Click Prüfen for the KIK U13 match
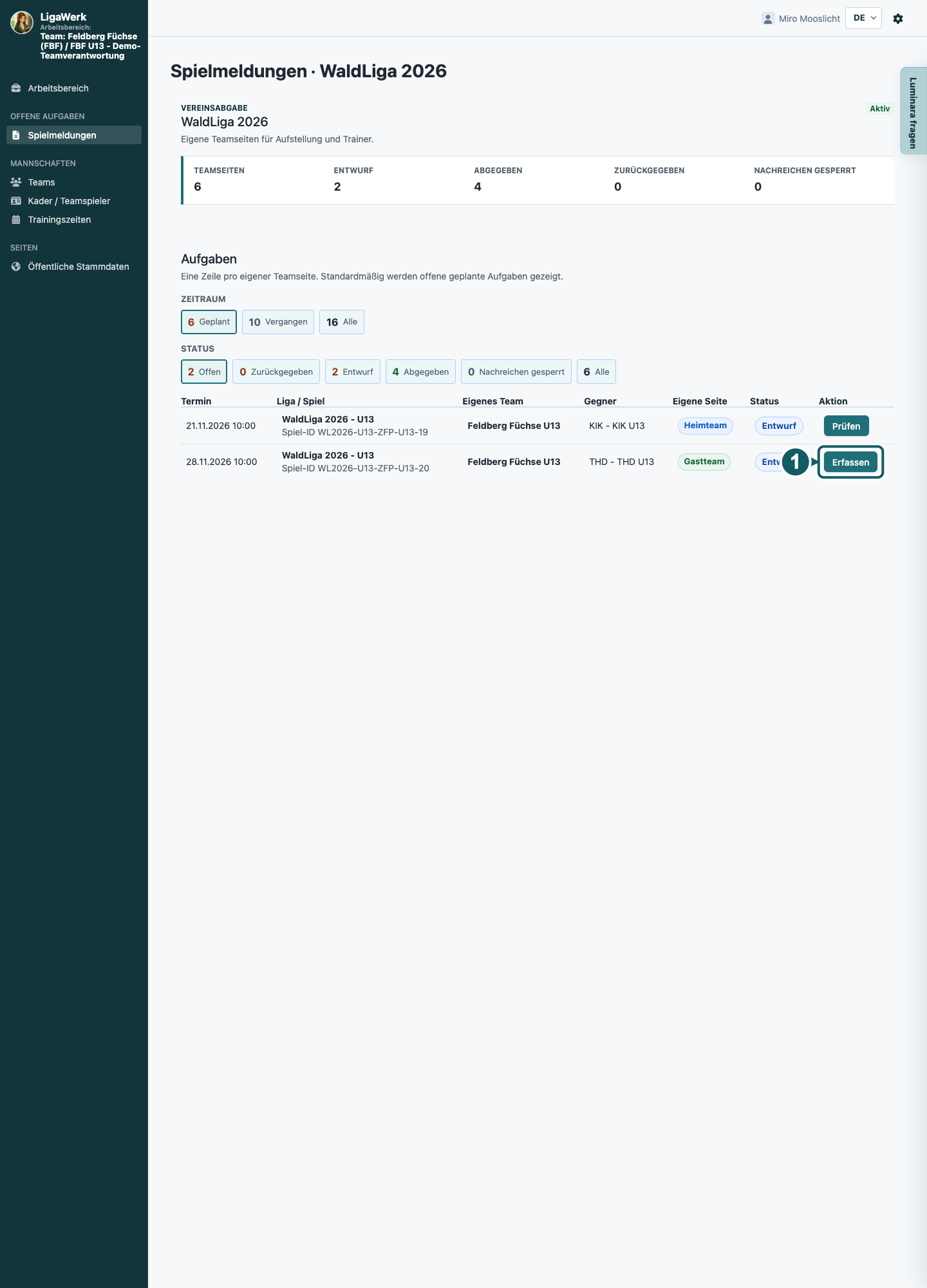 click(846, 426)
